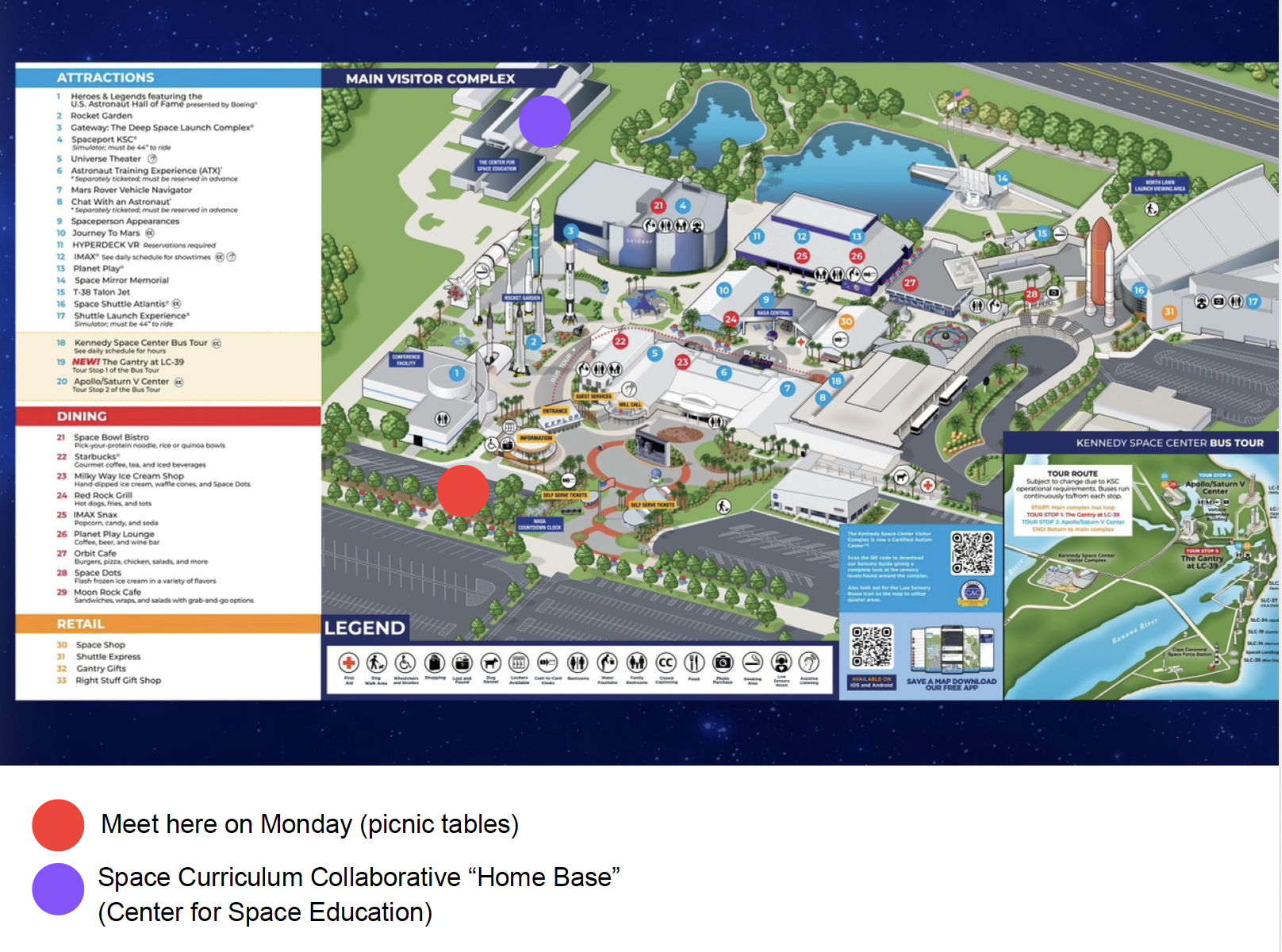Click the CAC Certified Autism Center badge

click(x=973, y=593)
